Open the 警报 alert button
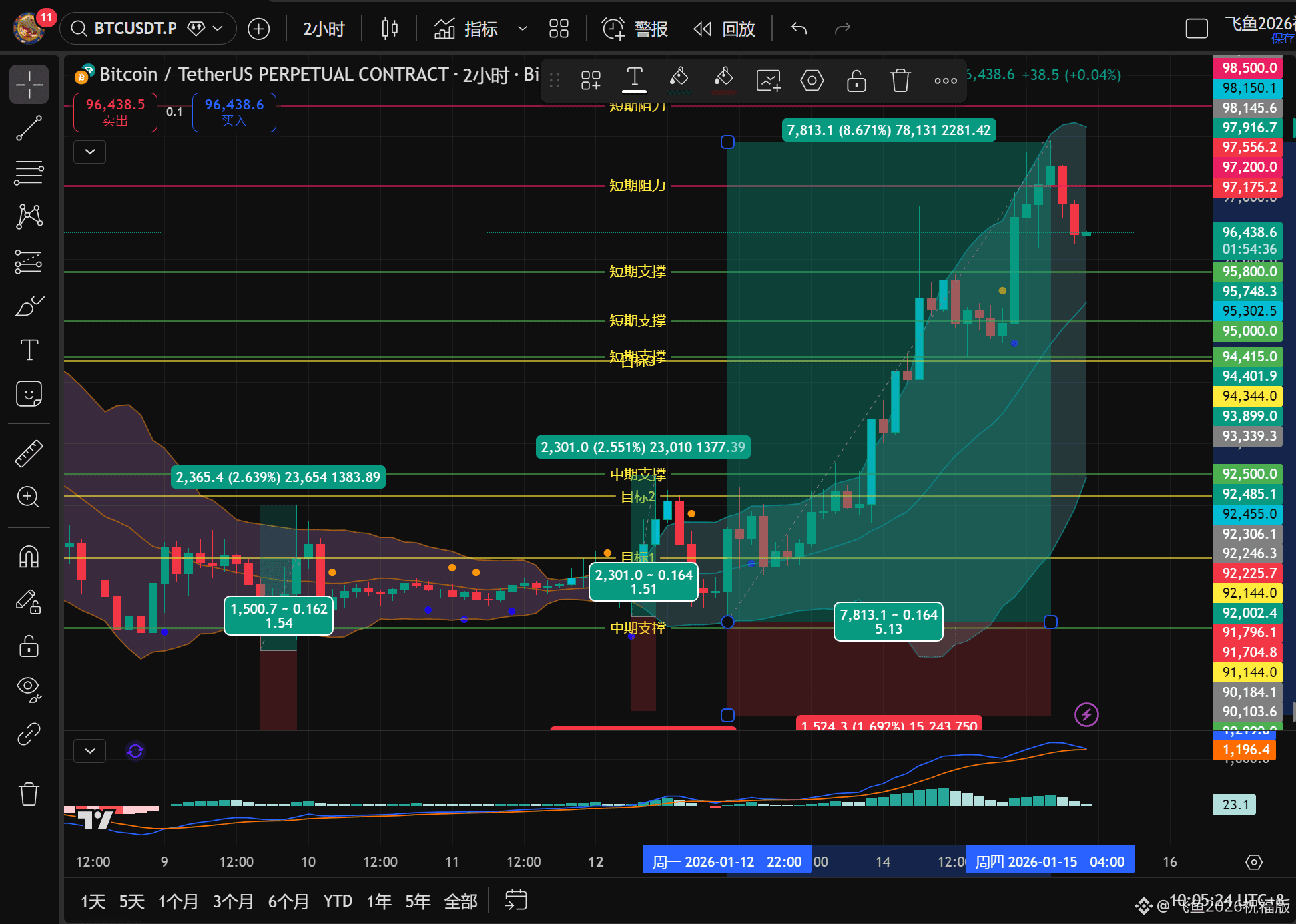The height and width of the screenshot is (924, 1296). coord(635,29)
